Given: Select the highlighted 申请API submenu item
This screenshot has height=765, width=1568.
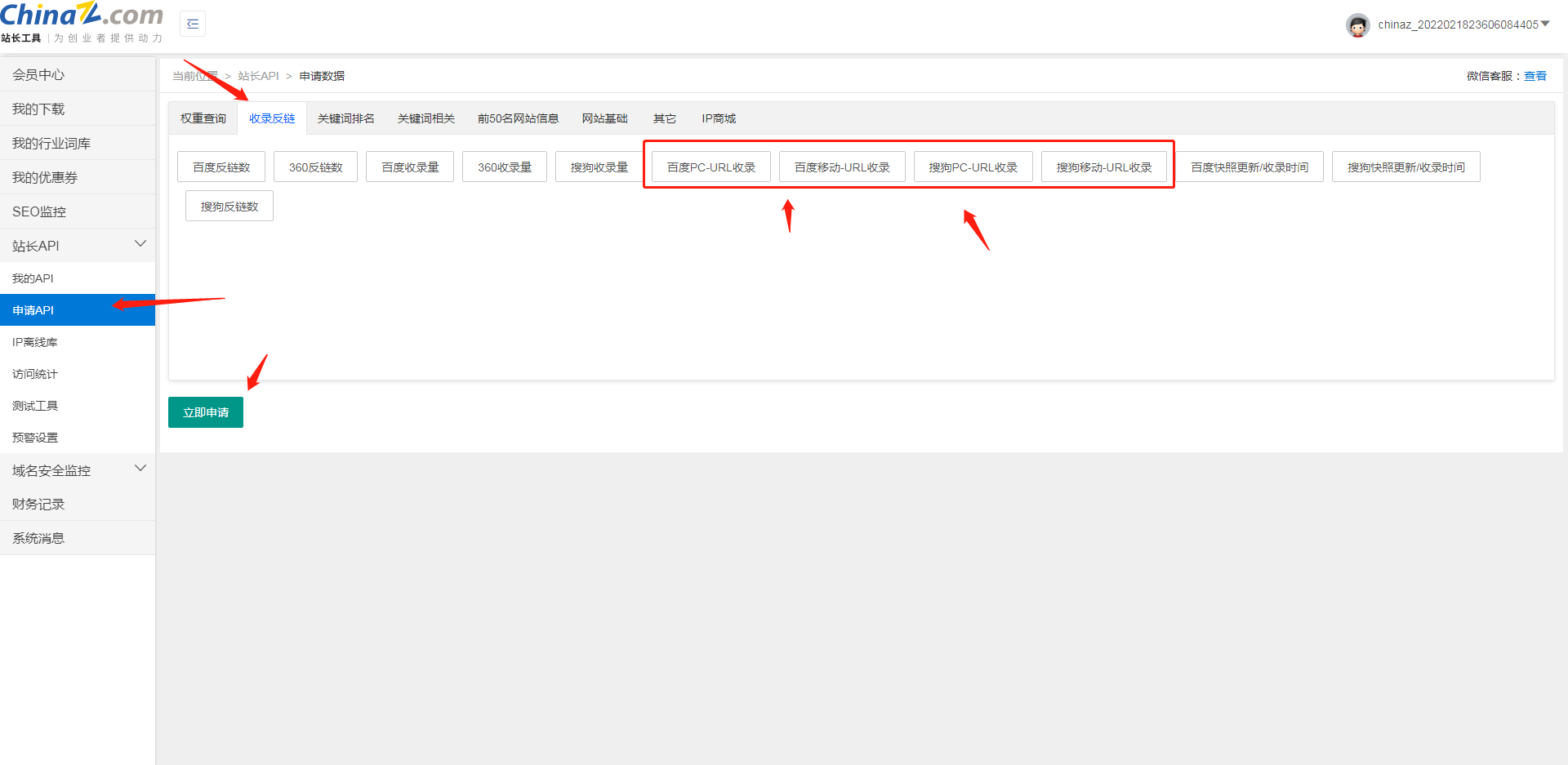Looking at the screenshot, I should click(x=78, y=310).
